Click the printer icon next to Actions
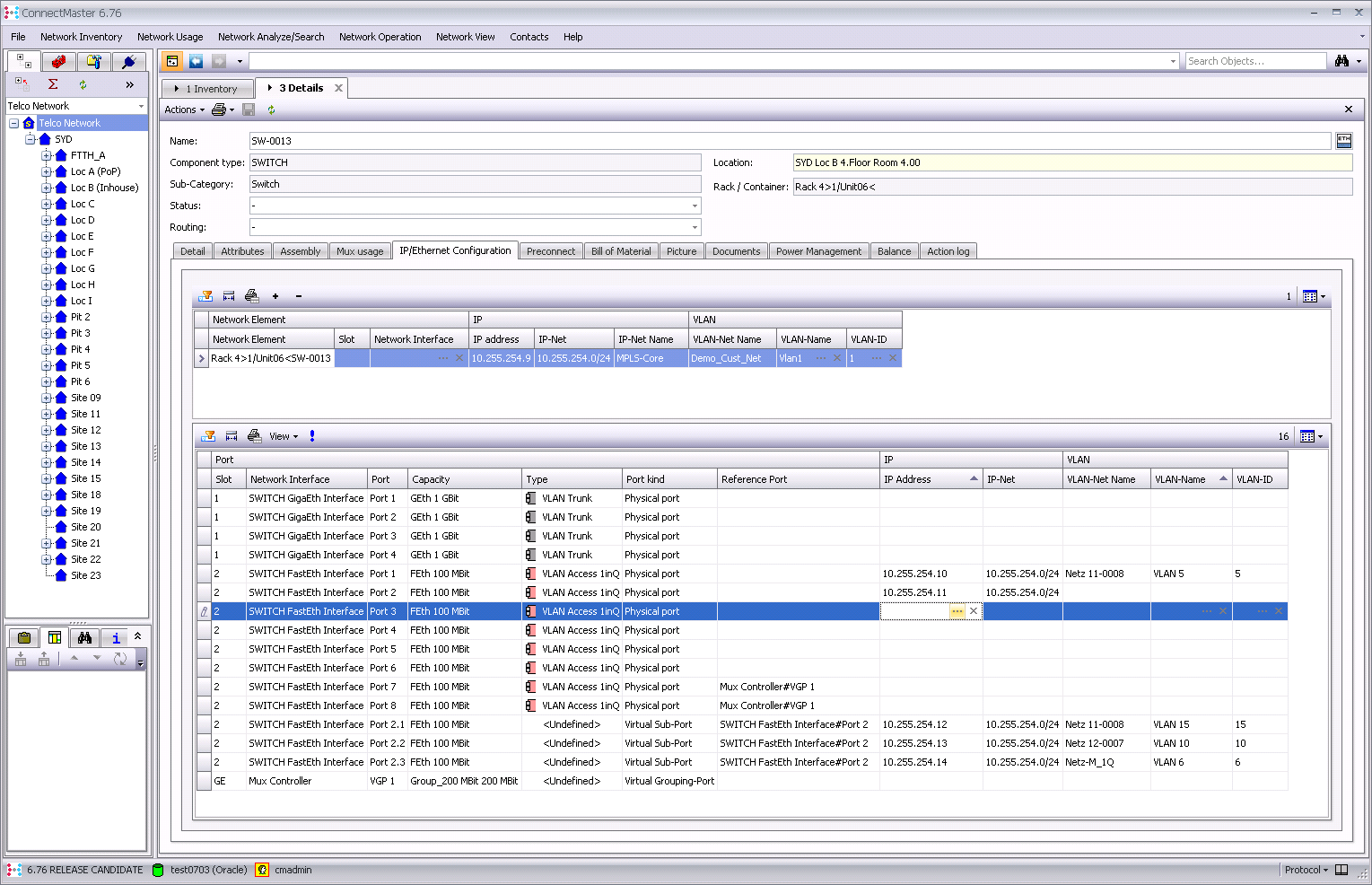This screenshot has height=885, width=1372. click(x=219, y=110)
